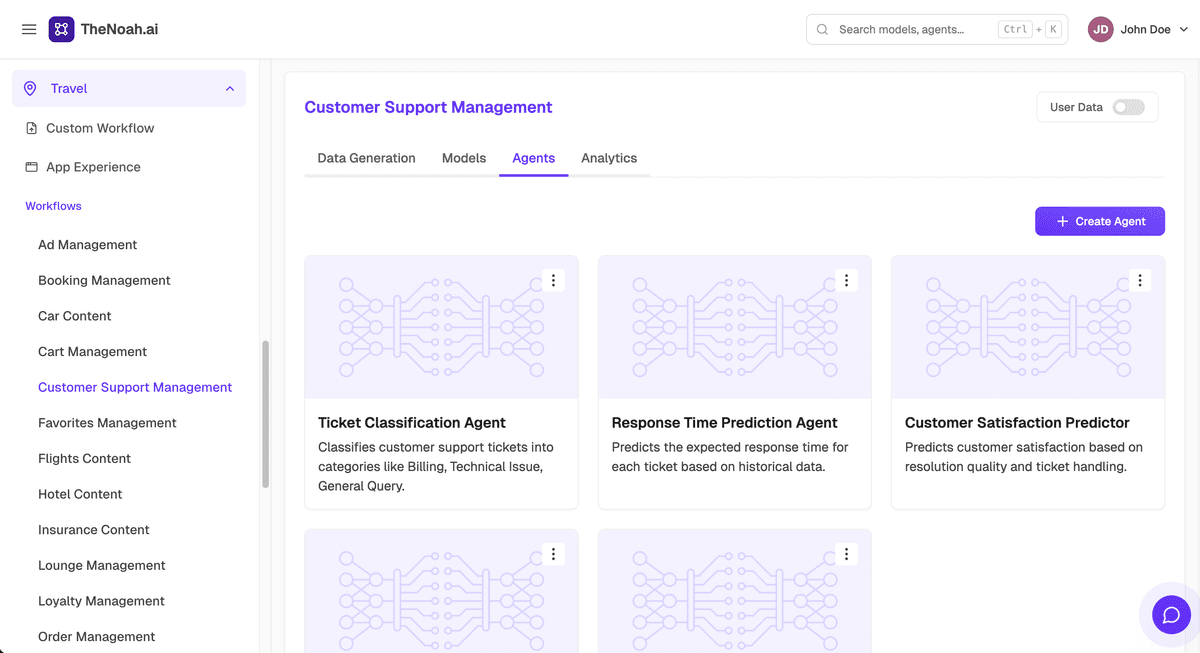The width and height of the screenshot is (1200, 653).
Task: Click the JD user avatar
Action: click(x=1100, y=30)
